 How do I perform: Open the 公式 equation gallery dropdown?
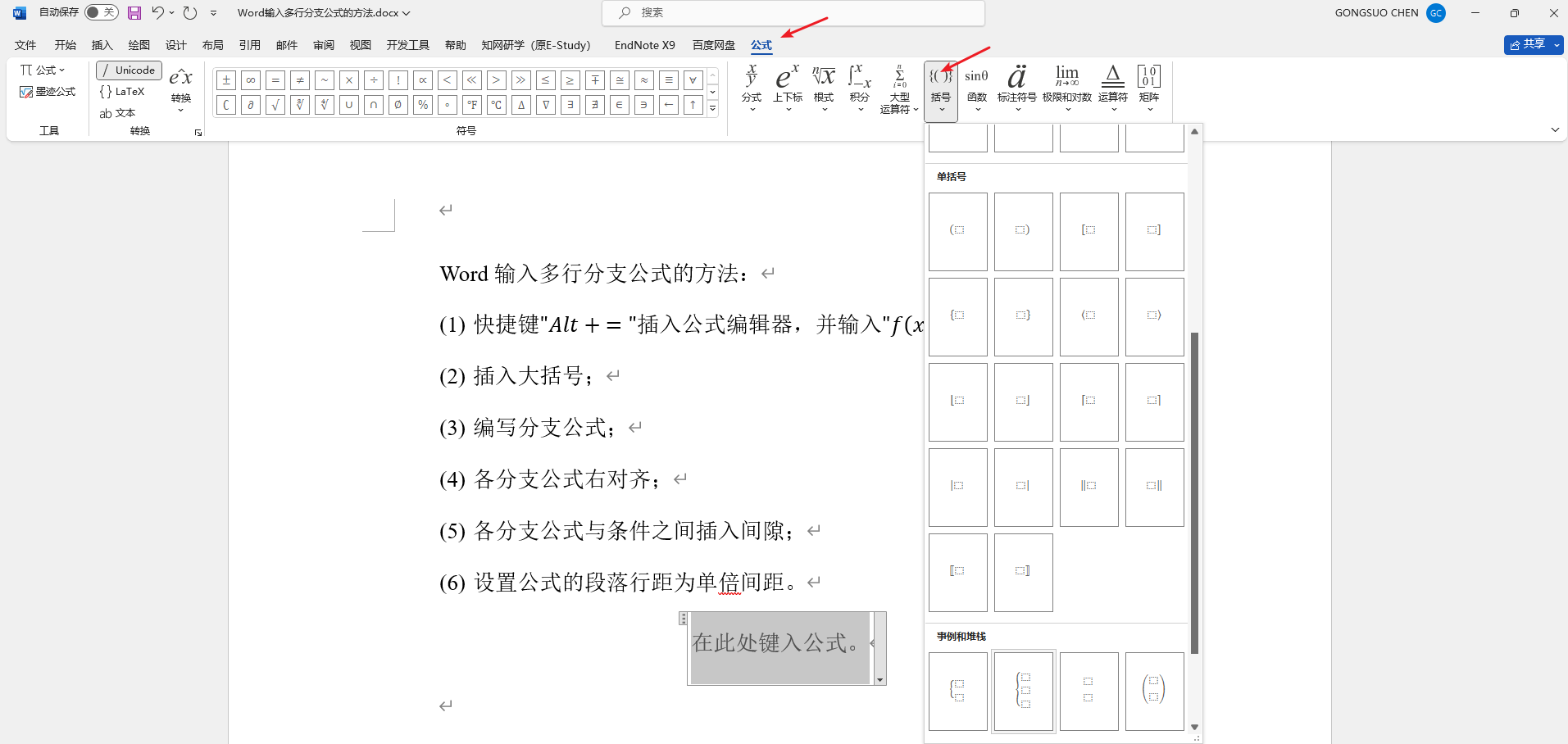click(43, 70)
